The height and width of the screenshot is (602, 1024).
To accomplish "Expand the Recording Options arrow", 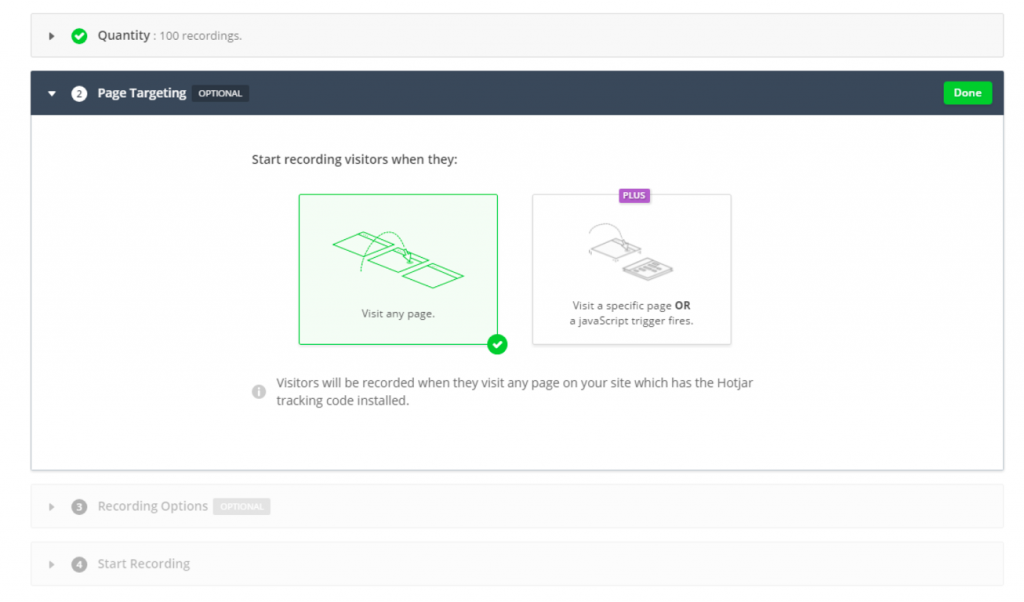I will [52, 507].
